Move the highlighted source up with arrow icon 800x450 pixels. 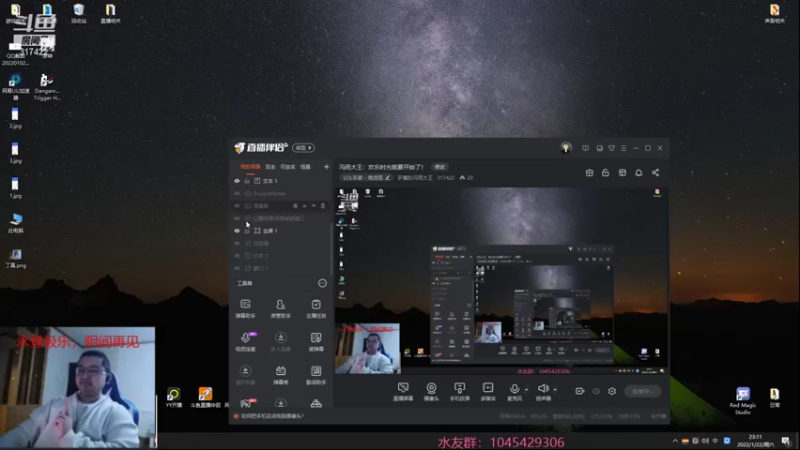coord(305,206)
